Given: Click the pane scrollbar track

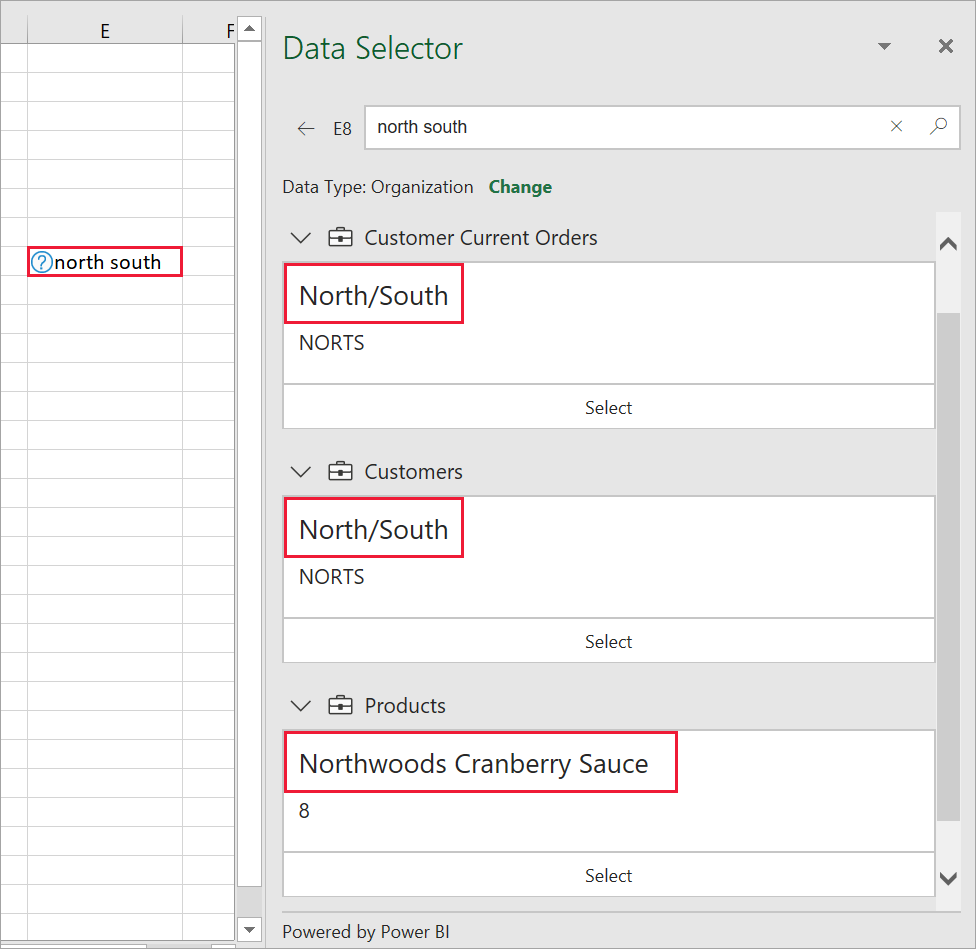Looking at the screenshot, I should click(x=948, y=560).
